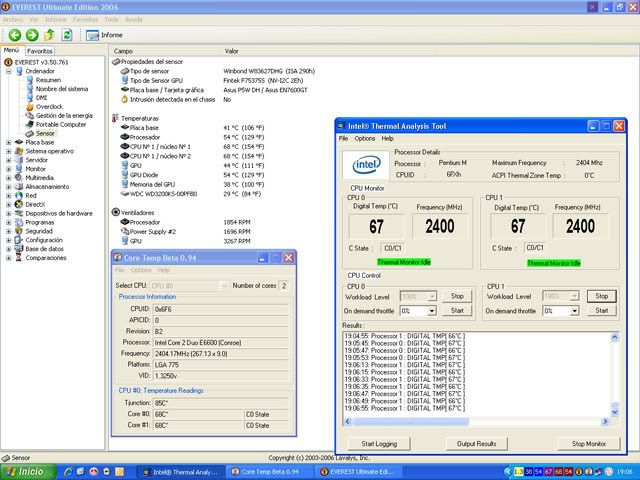Select the Overclock tree item
Image resolution: width=640 pixels, height=480 pixels.
49,107
